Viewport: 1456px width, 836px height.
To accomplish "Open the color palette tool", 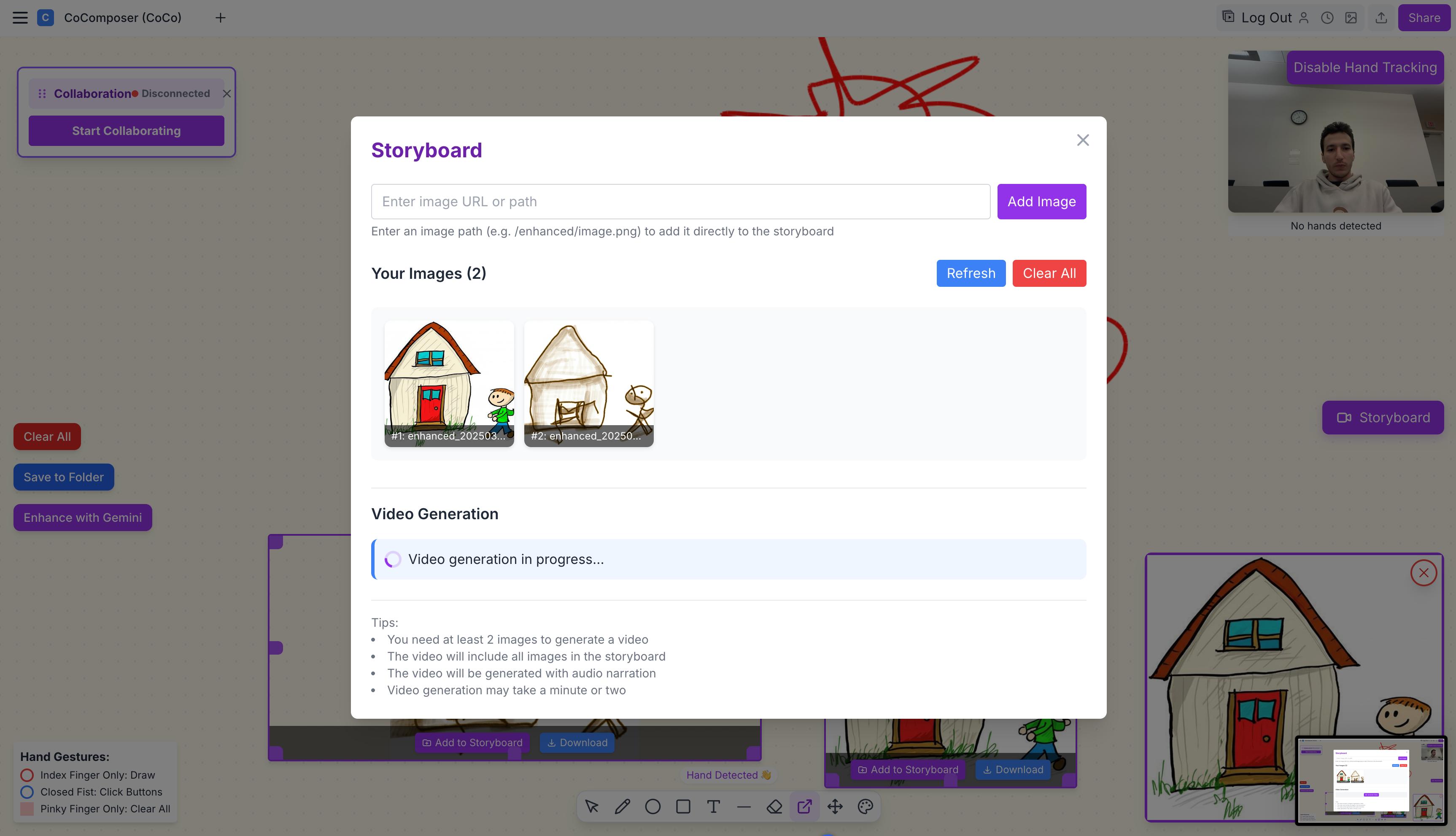I will 865,807.
